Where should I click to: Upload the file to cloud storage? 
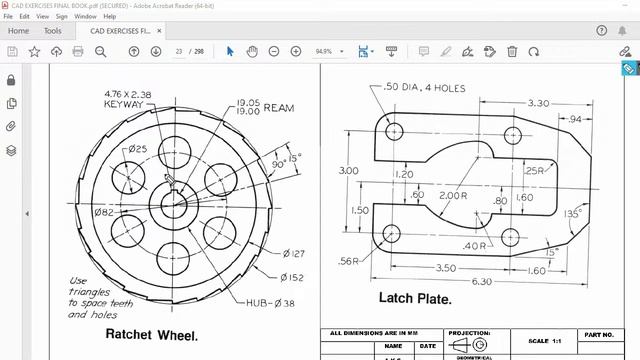point(56,51)
